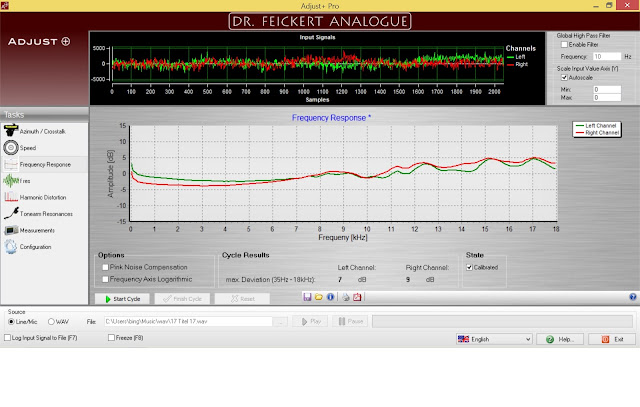Click the Right Channel chart legend entry
Screen dimensions: 640x407
click(597, 133)
